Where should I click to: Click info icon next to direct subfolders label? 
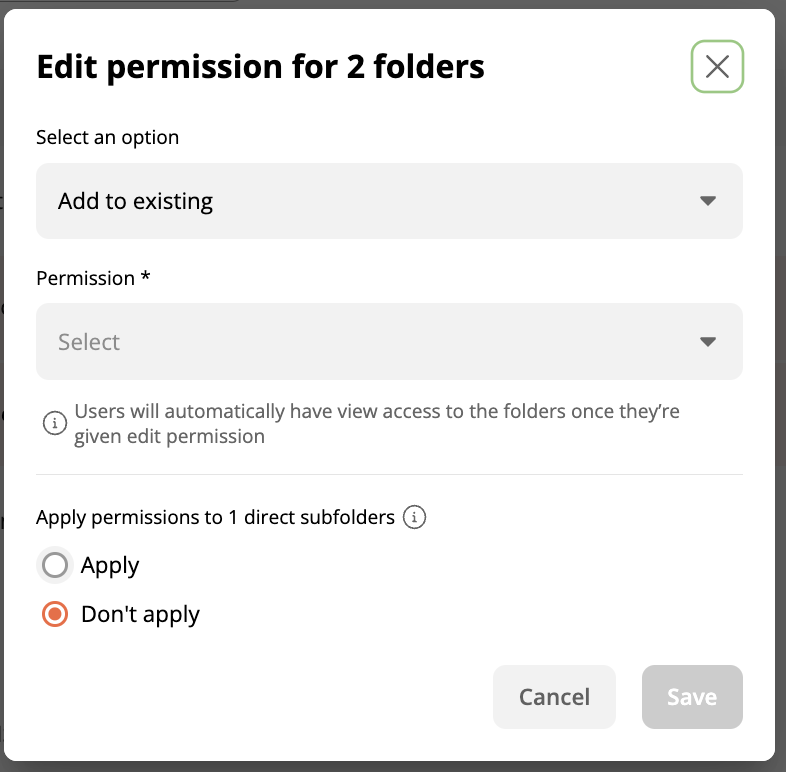point(414,517)
